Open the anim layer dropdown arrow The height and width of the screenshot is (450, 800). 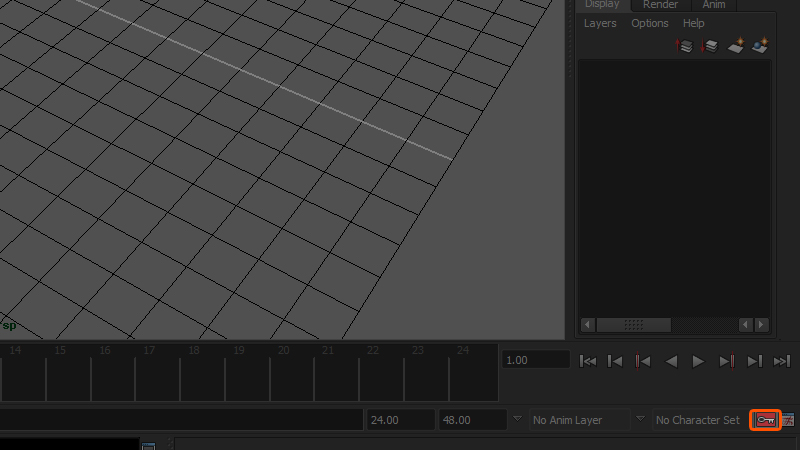pos(517,419)
